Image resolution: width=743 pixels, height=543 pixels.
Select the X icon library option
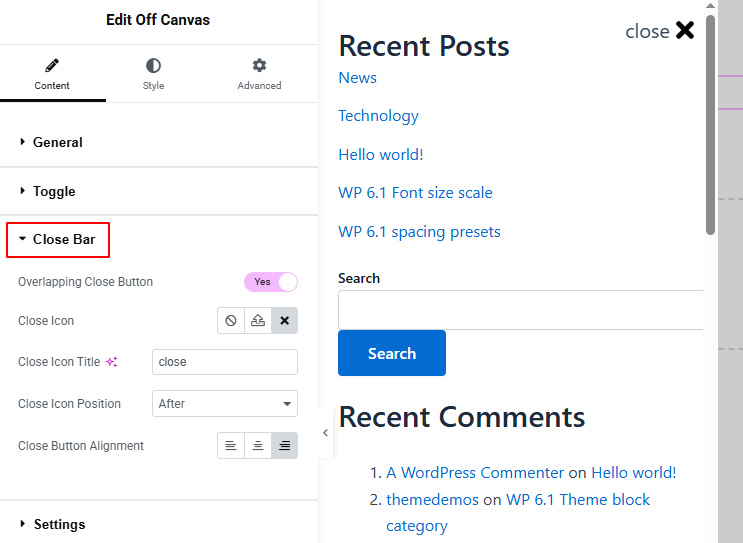(284, 321)
